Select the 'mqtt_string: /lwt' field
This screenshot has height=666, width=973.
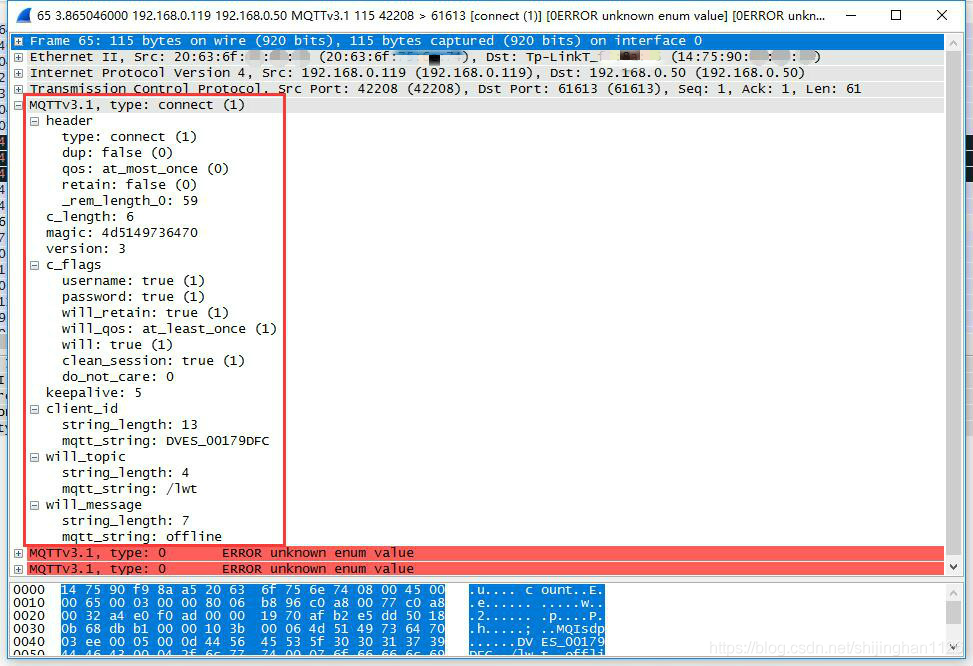click(130, 489)
